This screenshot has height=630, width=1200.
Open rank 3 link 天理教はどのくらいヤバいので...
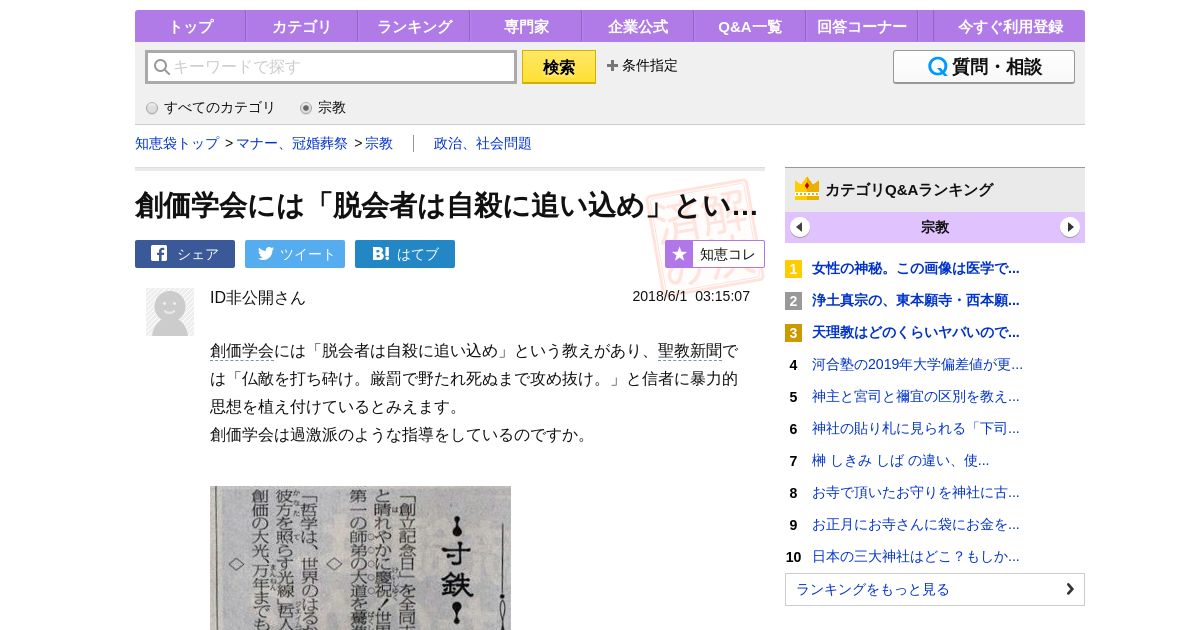coord(916,332)
